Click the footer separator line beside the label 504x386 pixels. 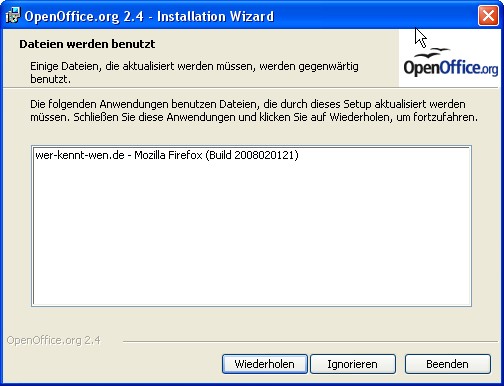(x=310, y=341)
